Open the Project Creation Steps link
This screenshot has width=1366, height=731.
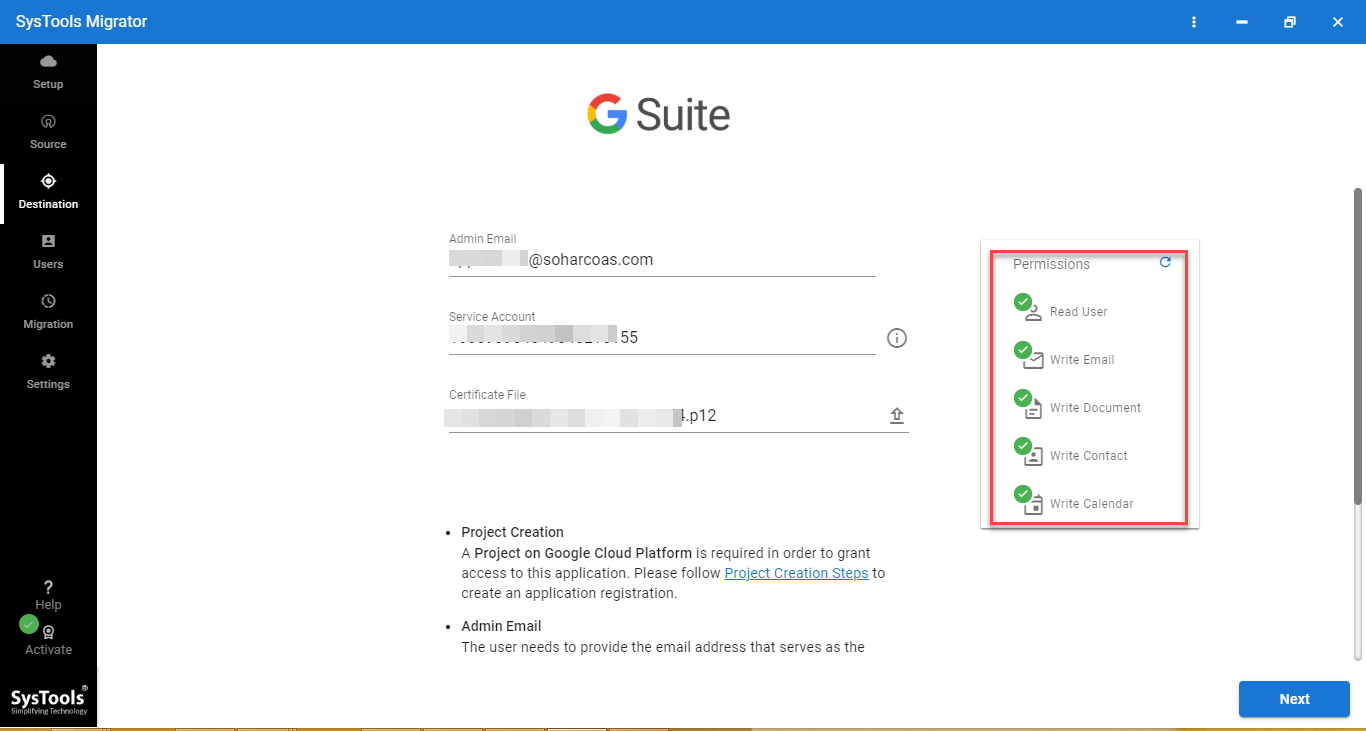coord(796,573)
